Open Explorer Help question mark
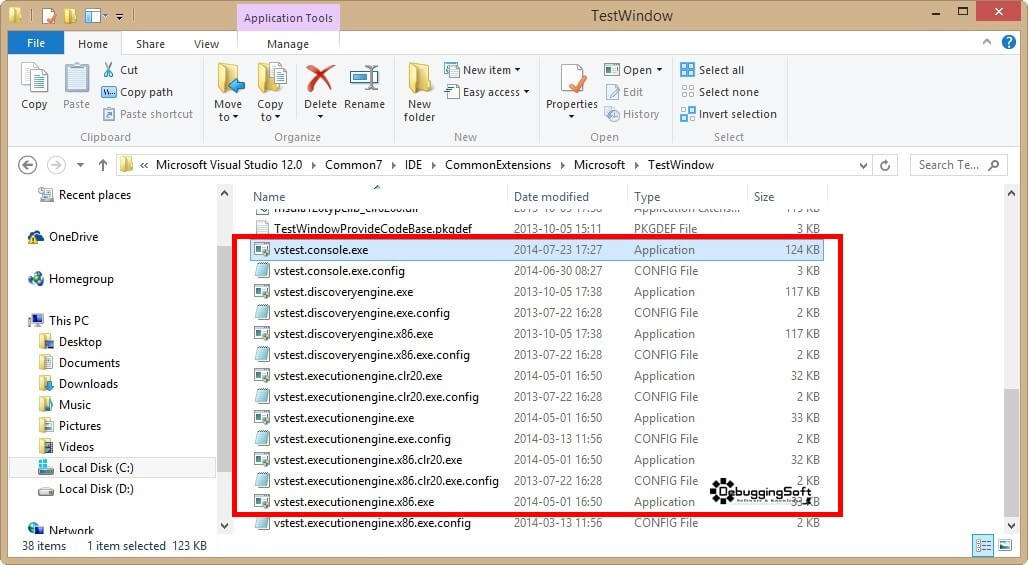 (x=1009, y=42)
